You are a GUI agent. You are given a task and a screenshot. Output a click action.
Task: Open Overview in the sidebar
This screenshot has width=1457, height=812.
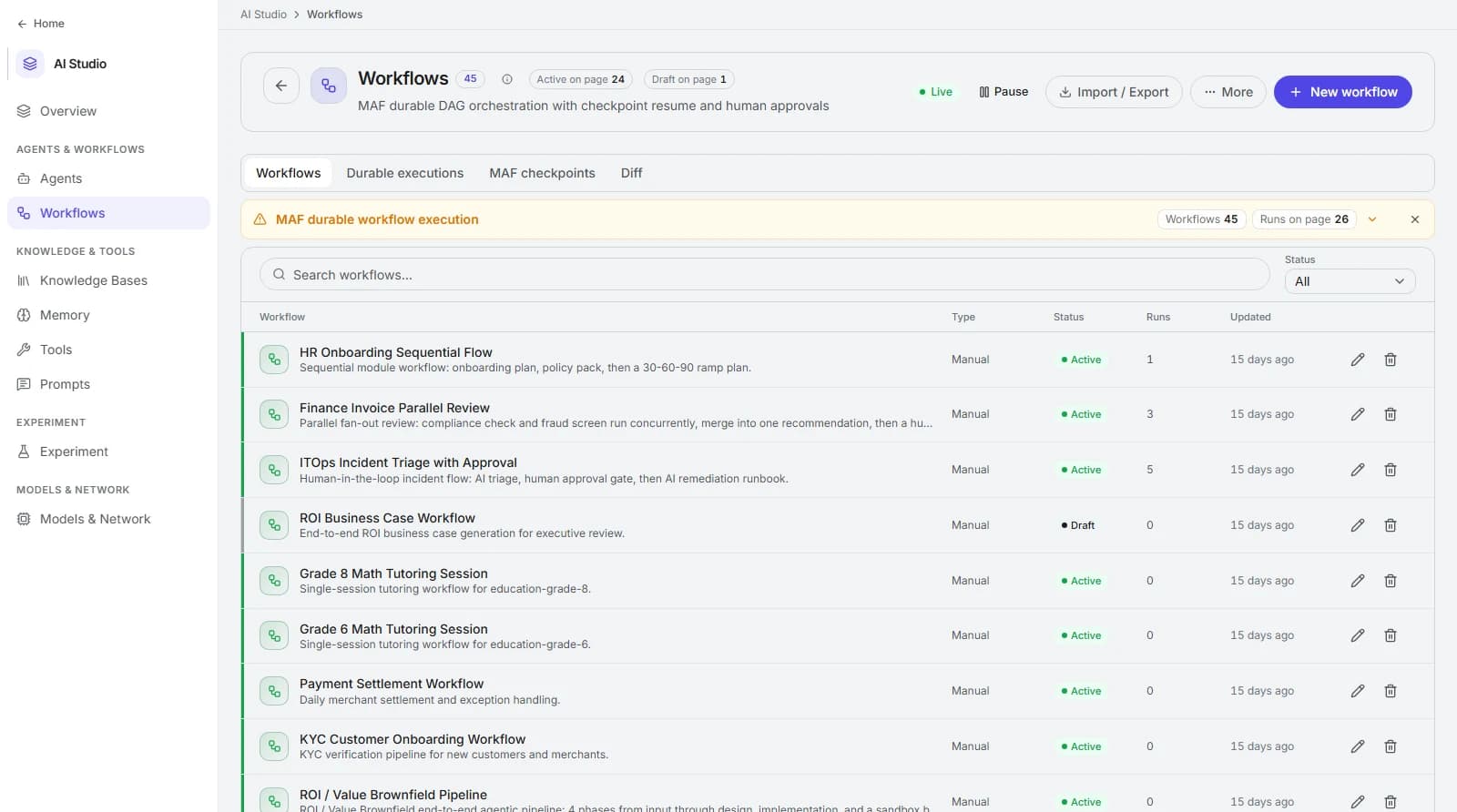[108, 111]
